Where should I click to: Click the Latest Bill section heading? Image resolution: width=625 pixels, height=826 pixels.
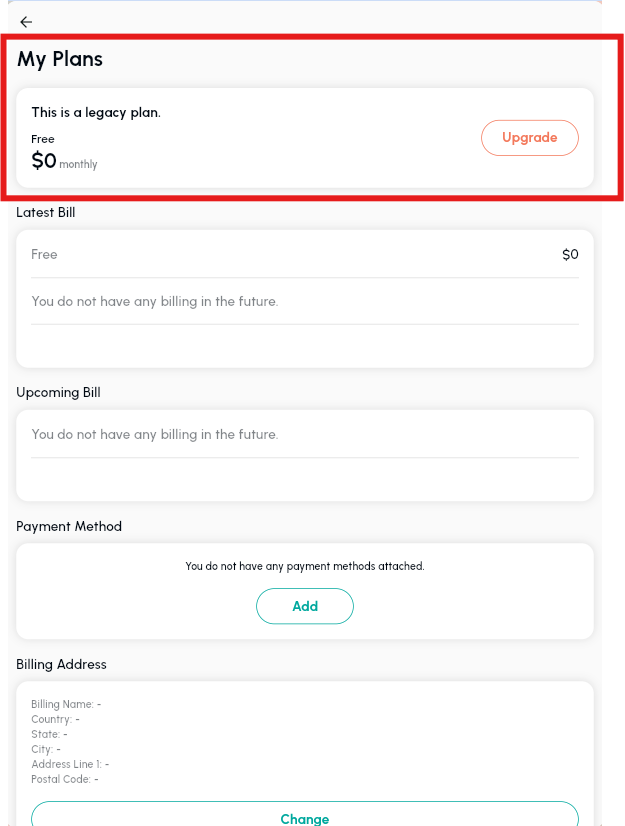(46, 212)
